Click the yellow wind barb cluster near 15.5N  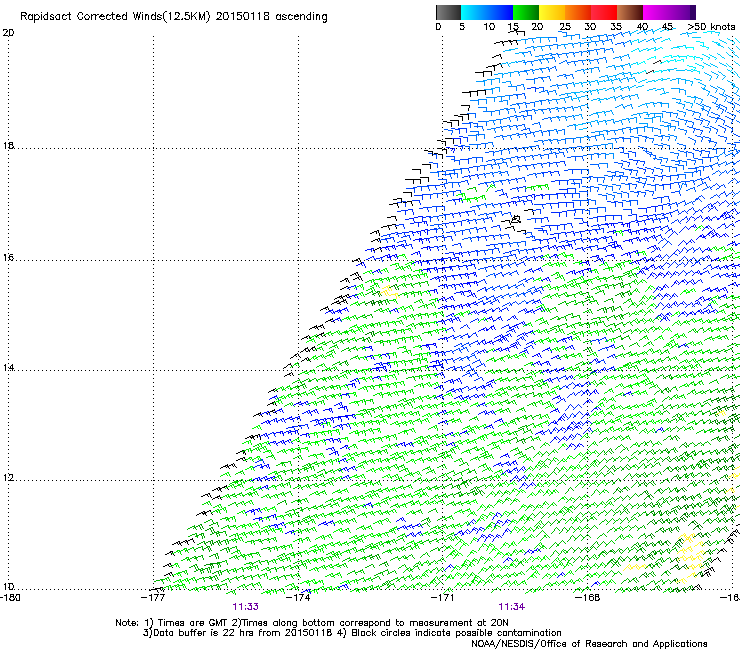tap(389, 291)
